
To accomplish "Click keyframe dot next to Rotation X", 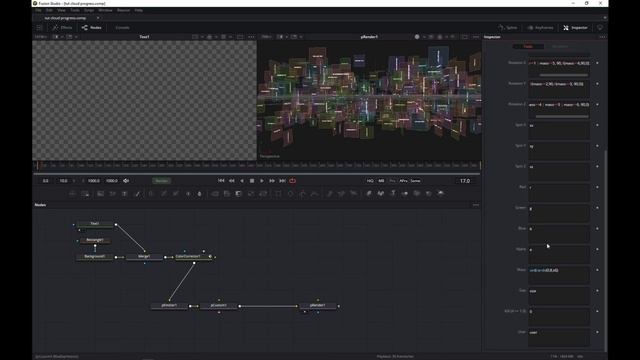I will coord(597,63).
